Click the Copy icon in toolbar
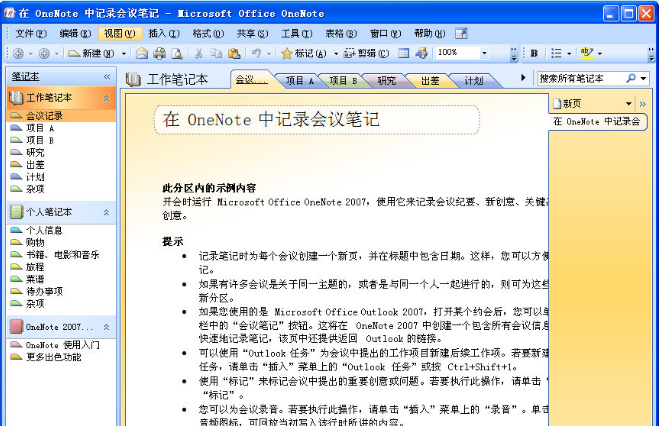Viewport: 659px width, 426px height. click(x=216, y=53)
